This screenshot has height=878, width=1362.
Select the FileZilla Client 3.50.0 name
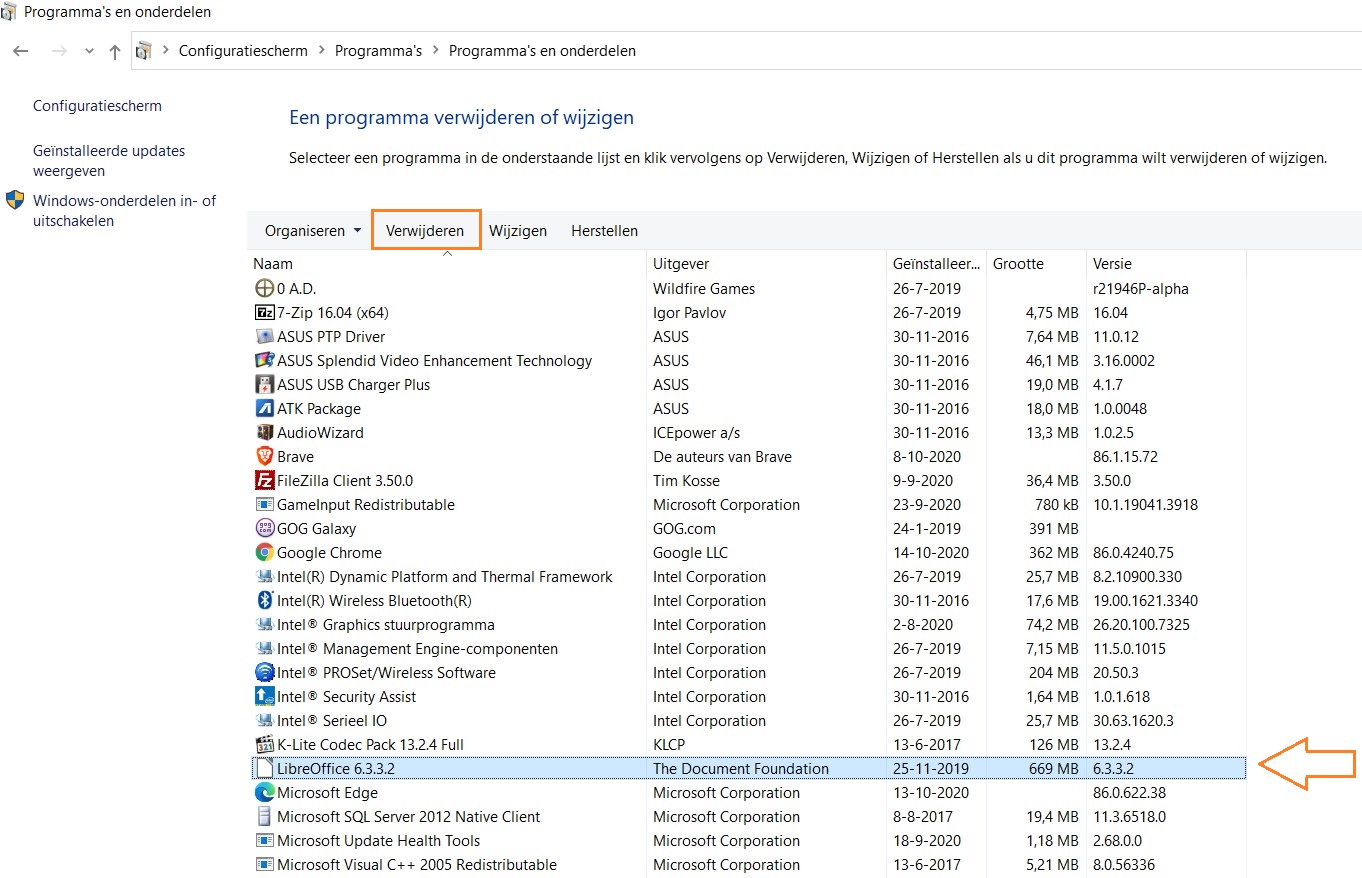345,481
